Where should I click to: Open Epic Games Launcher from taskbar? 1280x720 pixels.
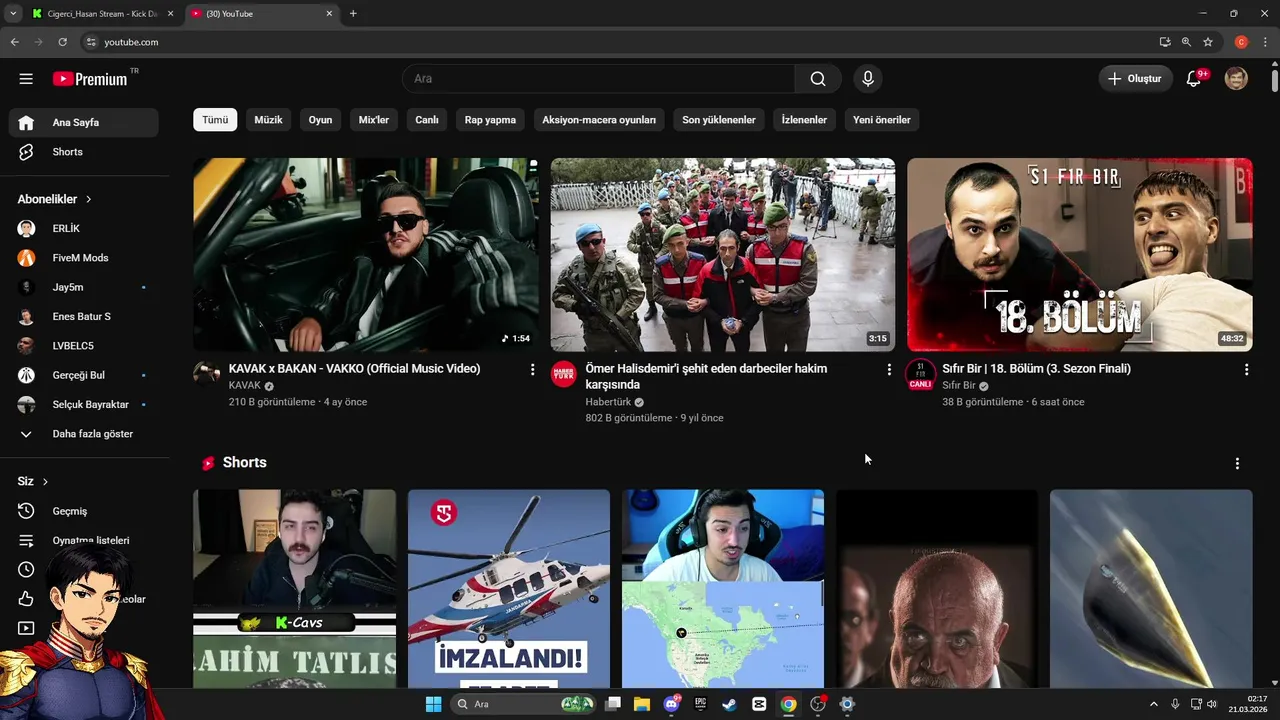701,704
